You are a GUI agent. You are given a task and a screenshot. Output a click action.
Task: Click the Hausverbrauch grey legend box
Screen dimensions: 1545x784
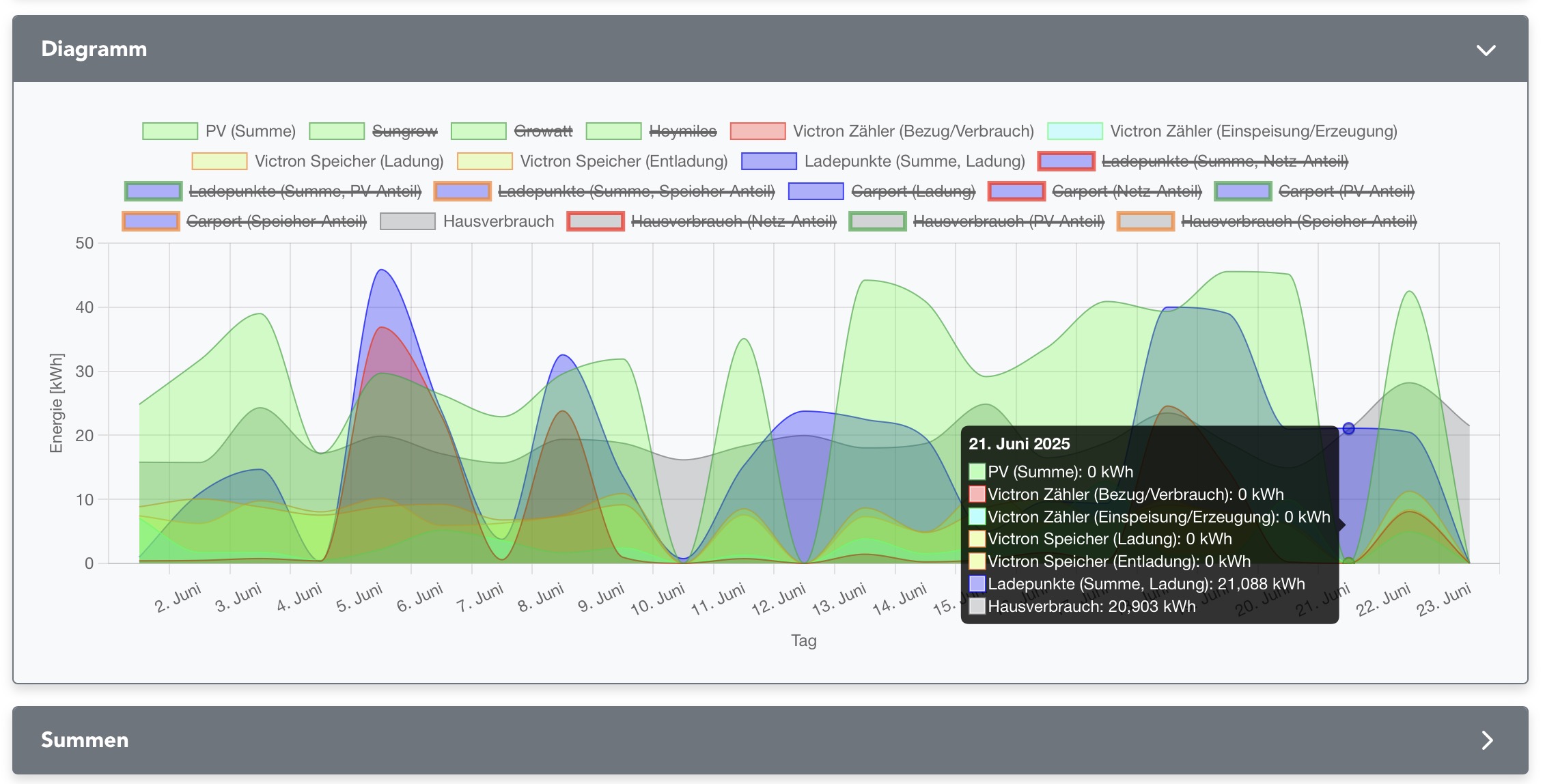point(407,221)
